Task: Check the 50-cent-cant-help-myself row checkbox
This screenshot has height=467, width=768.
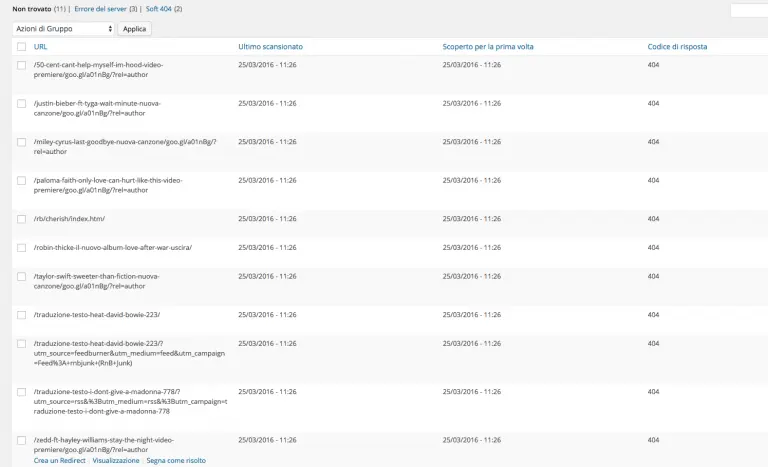Action: point(21,65)
